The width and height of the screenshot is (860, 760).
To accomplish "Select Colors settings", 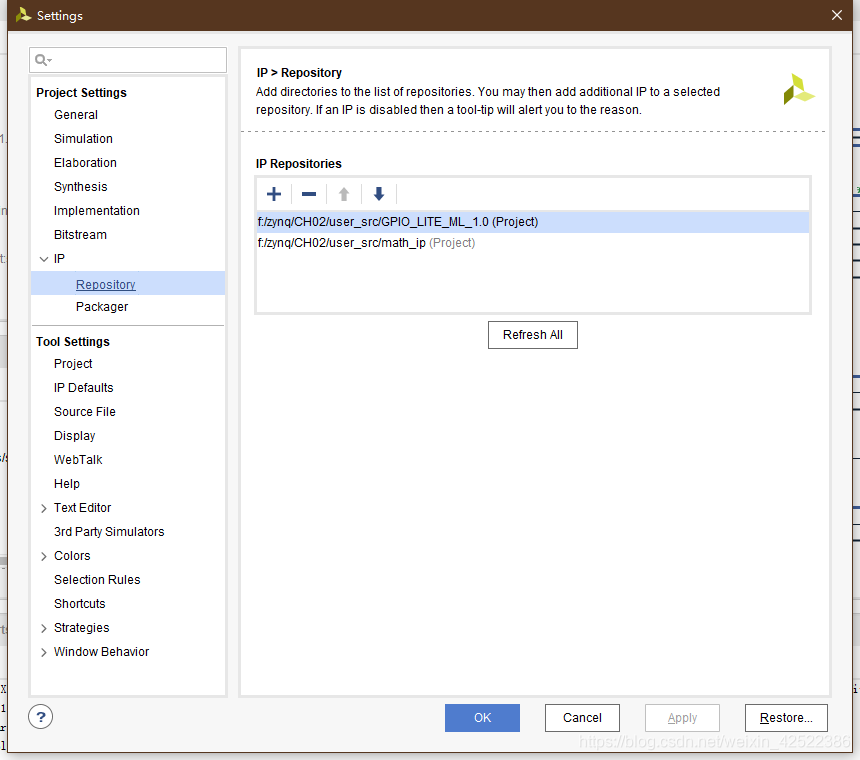I will click(72, 555).
